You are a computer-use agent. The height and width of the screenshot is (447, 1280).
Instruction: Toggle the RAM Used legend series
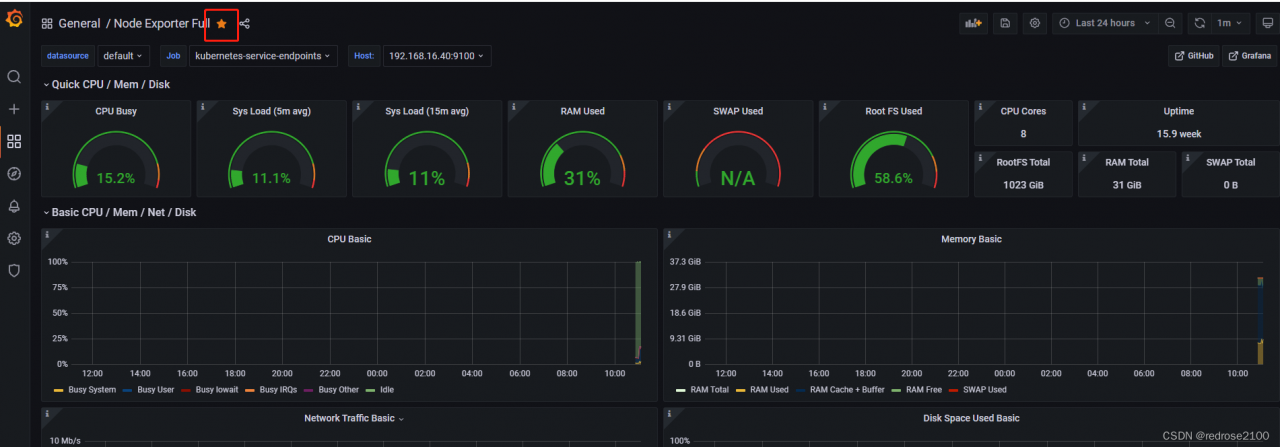tap(762, 389)
